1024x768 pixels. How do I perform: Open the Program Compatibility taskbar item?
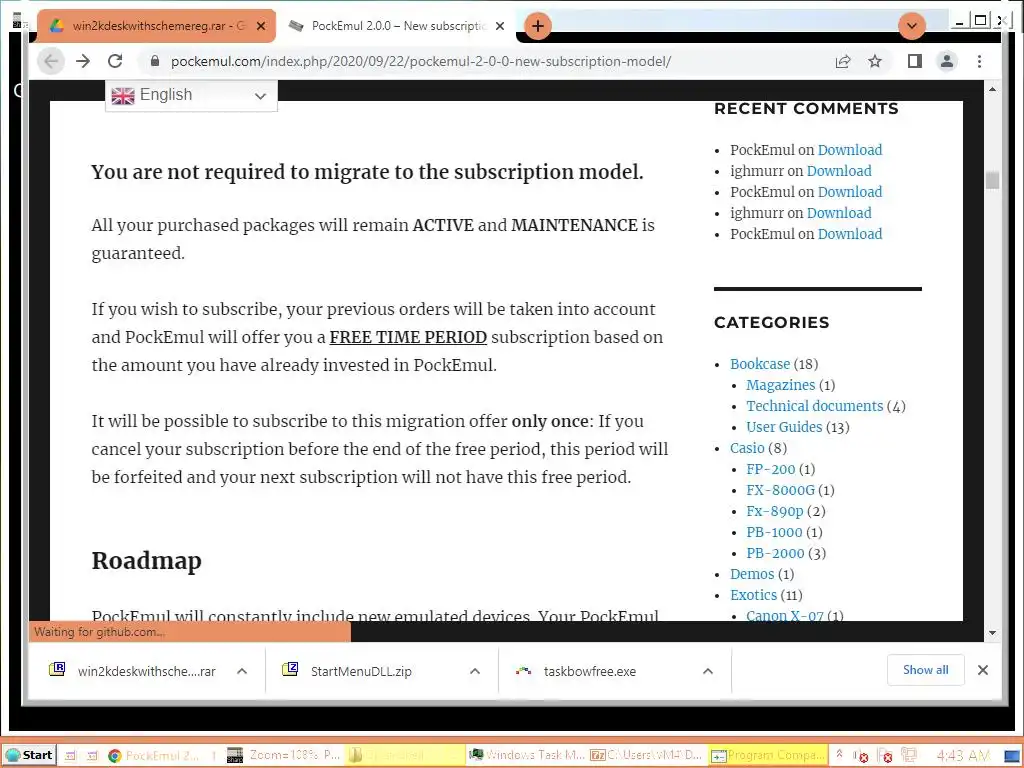(x=767, y=755)
